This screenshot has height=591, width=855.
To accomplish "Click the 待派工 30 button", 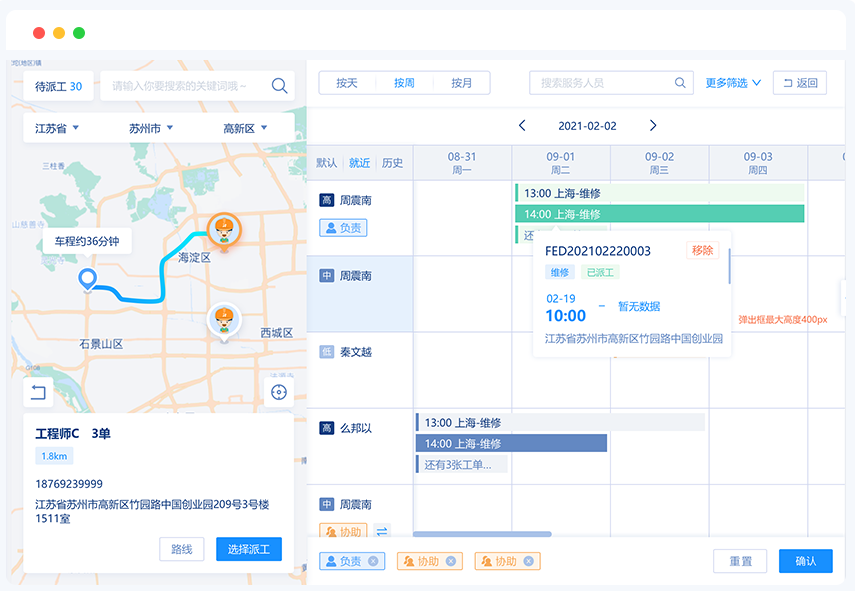I will coord(58,86).
